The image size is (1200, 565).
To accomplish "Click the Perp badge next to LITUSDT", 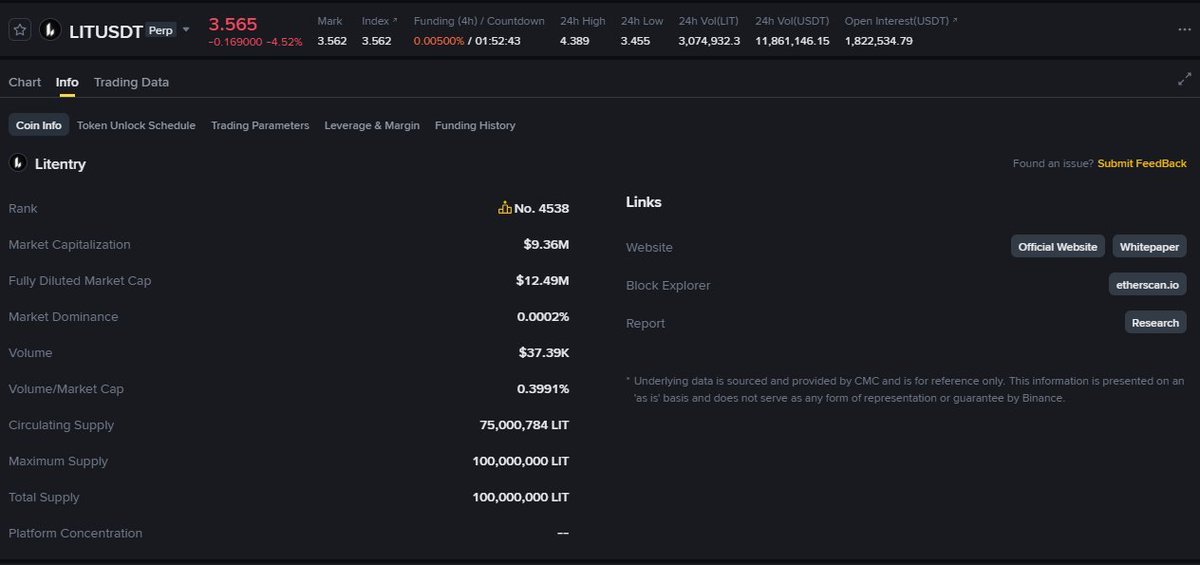I will [x=160, y=31].
